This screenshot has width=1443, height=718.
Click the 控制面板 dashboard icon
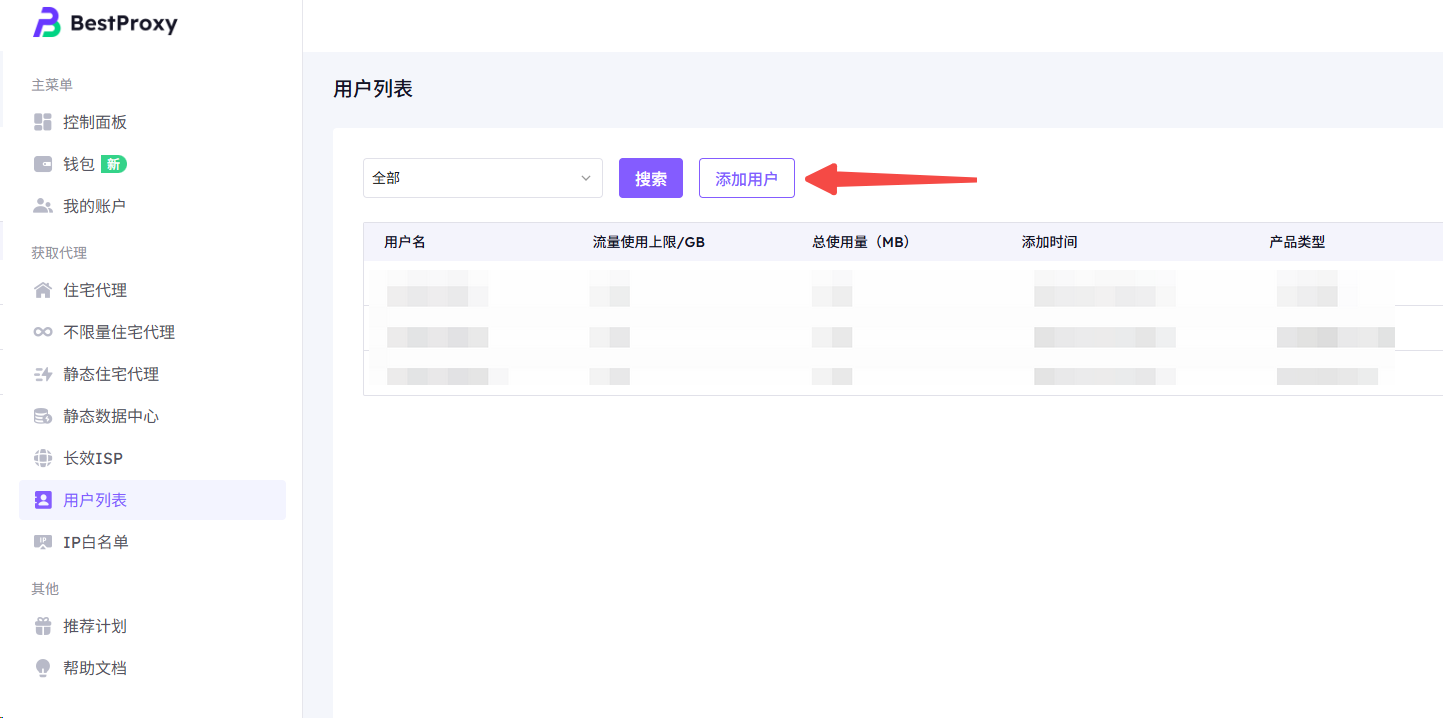coord(43,122)
